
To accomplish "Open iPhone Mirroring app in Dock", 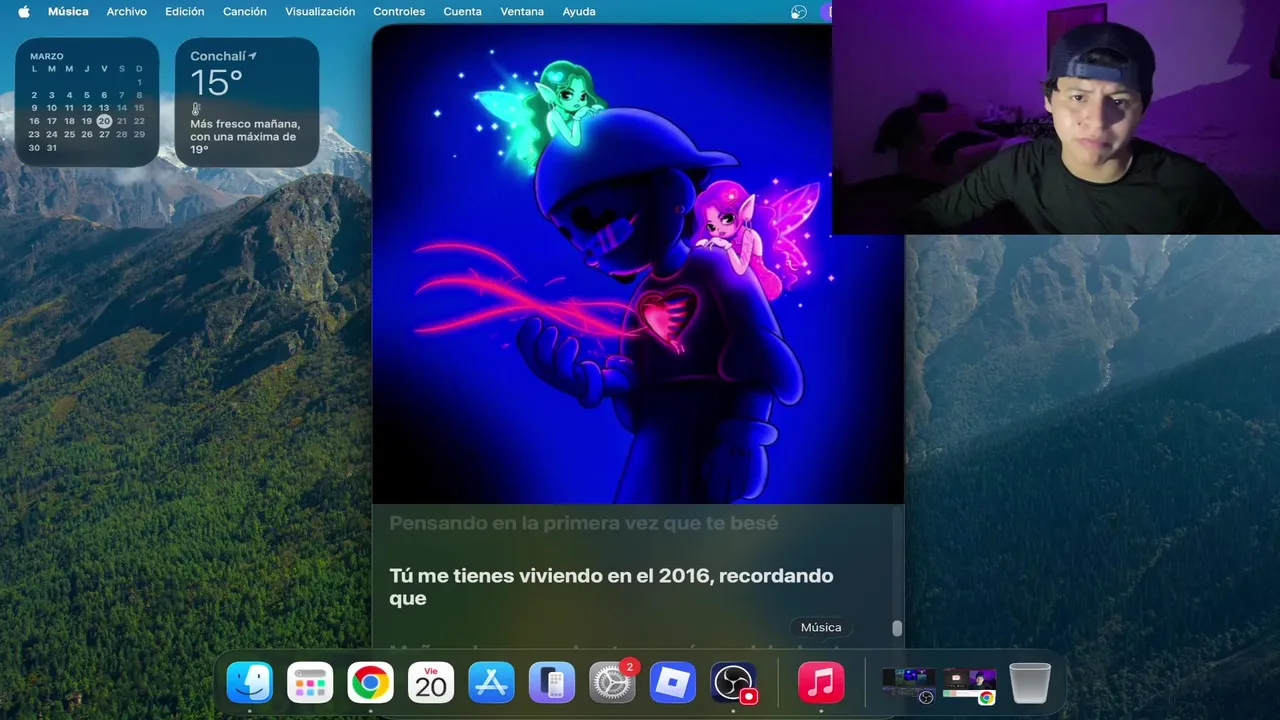I will pos(552,684).
